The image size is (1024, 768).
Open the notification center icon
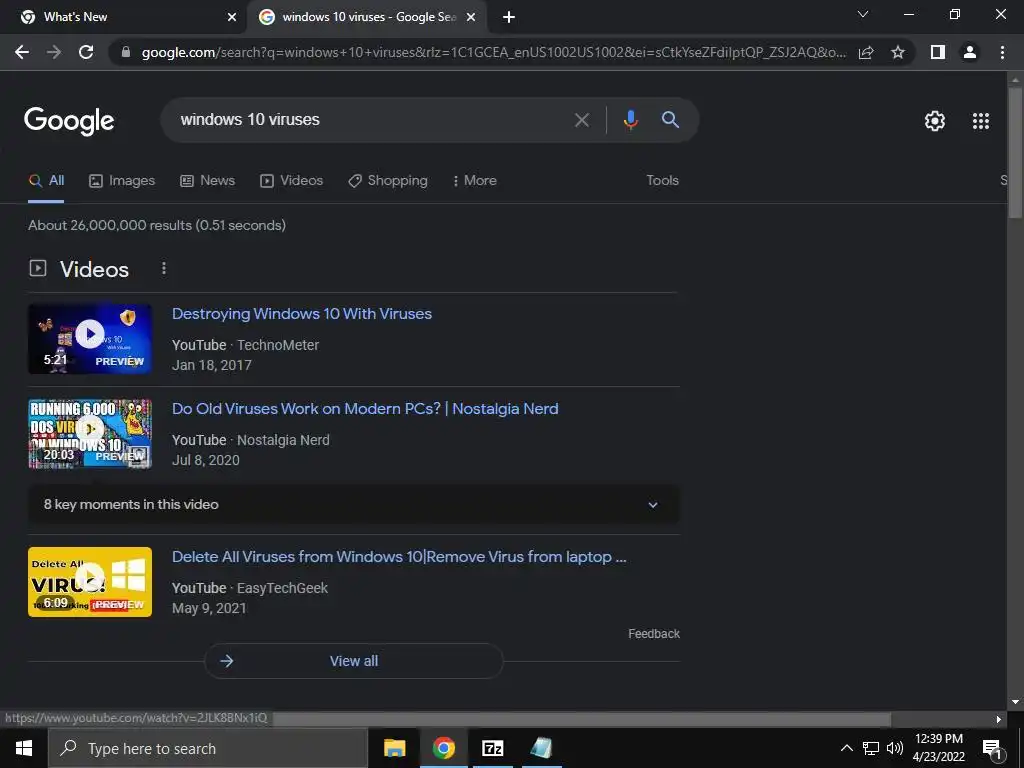point(992,748)
